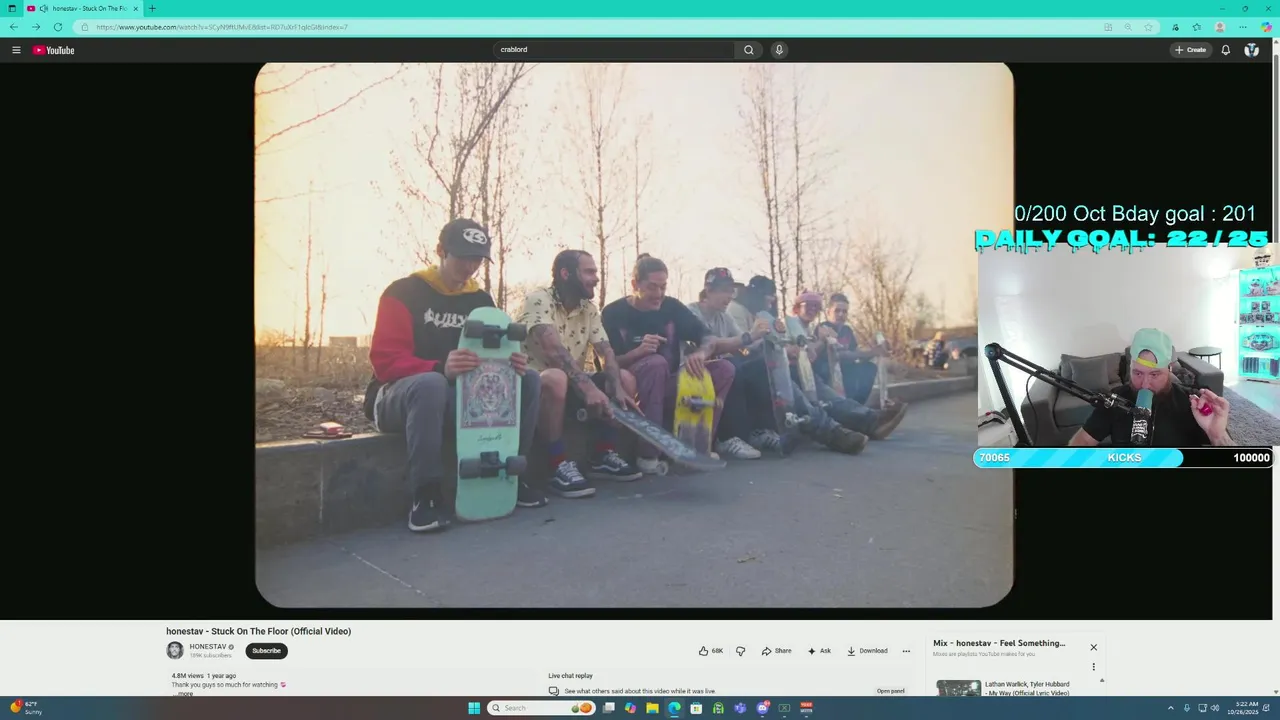Go to the YouTube home logo

[53, 50]
